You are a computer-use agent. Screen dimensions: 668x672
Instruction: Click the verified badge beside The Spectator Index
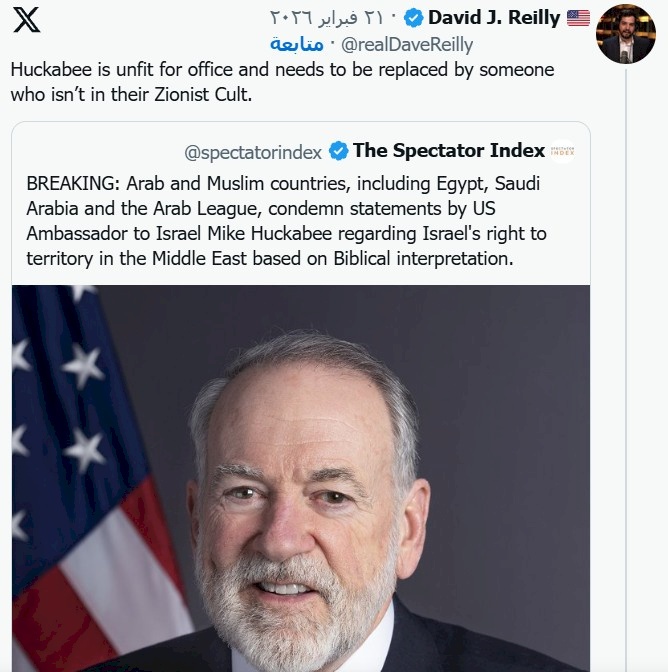[x=339, y=151]
